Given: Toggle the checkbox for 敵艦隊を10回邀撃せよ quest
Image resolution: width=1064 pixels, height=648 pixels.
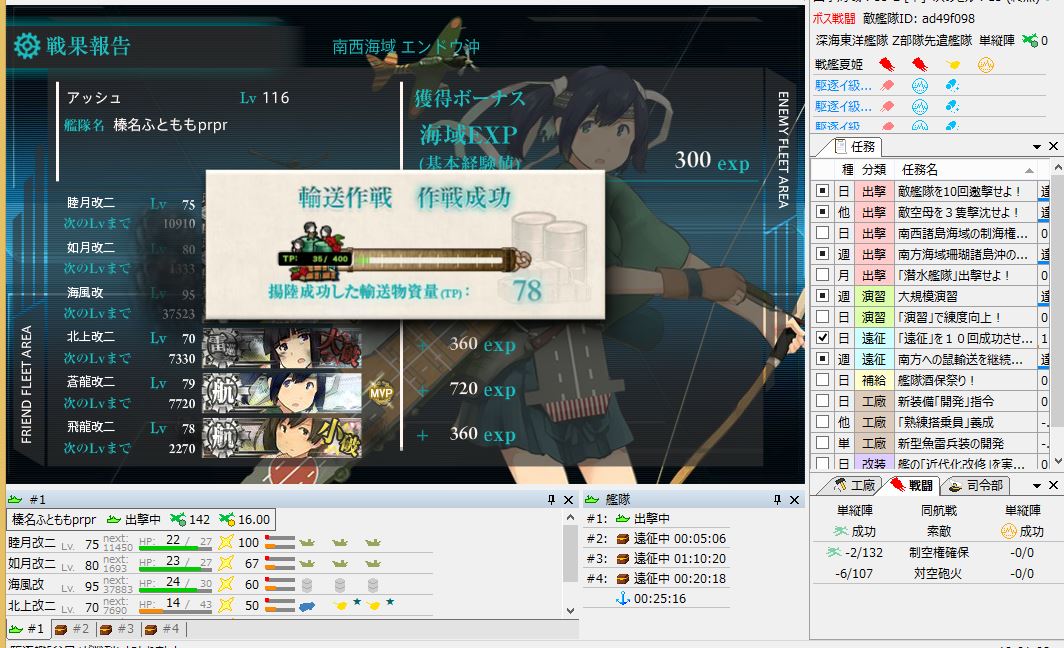Looking at the screenshot, I should 822,191.
